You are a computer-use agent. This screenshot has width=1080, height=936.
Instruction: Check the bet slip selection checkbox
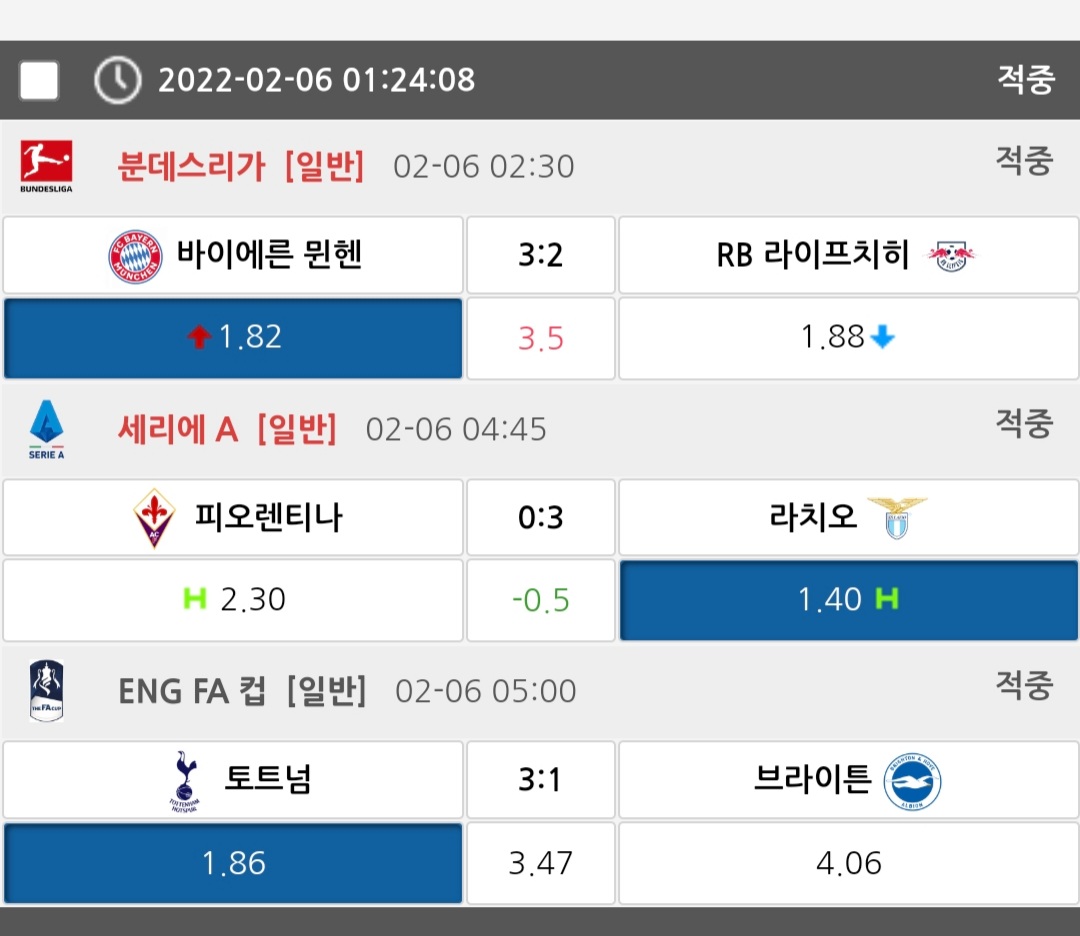click(x=39, y=80)
